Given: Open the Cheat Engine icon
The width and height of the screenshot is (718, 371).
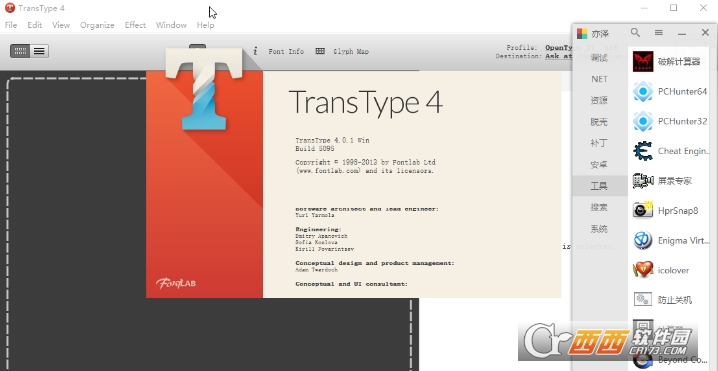Looking at the screenshot, I should pos(643,151).
